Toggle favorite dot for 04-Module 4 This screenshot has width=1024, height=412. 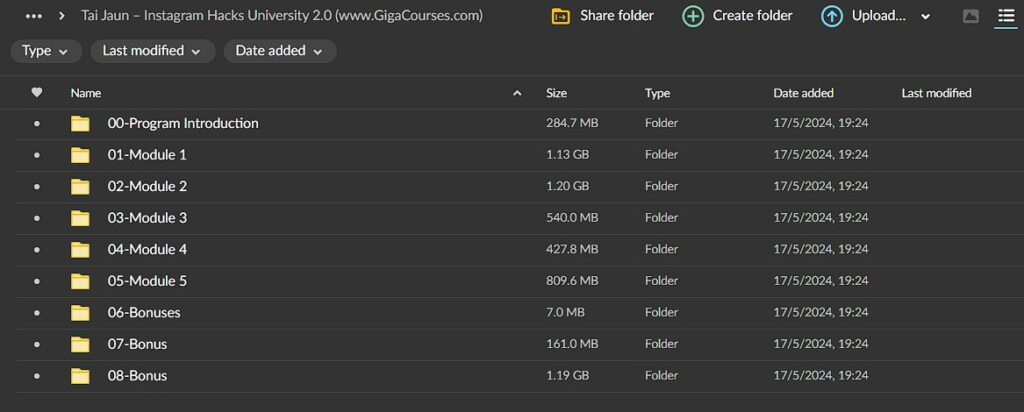point(37,250)
